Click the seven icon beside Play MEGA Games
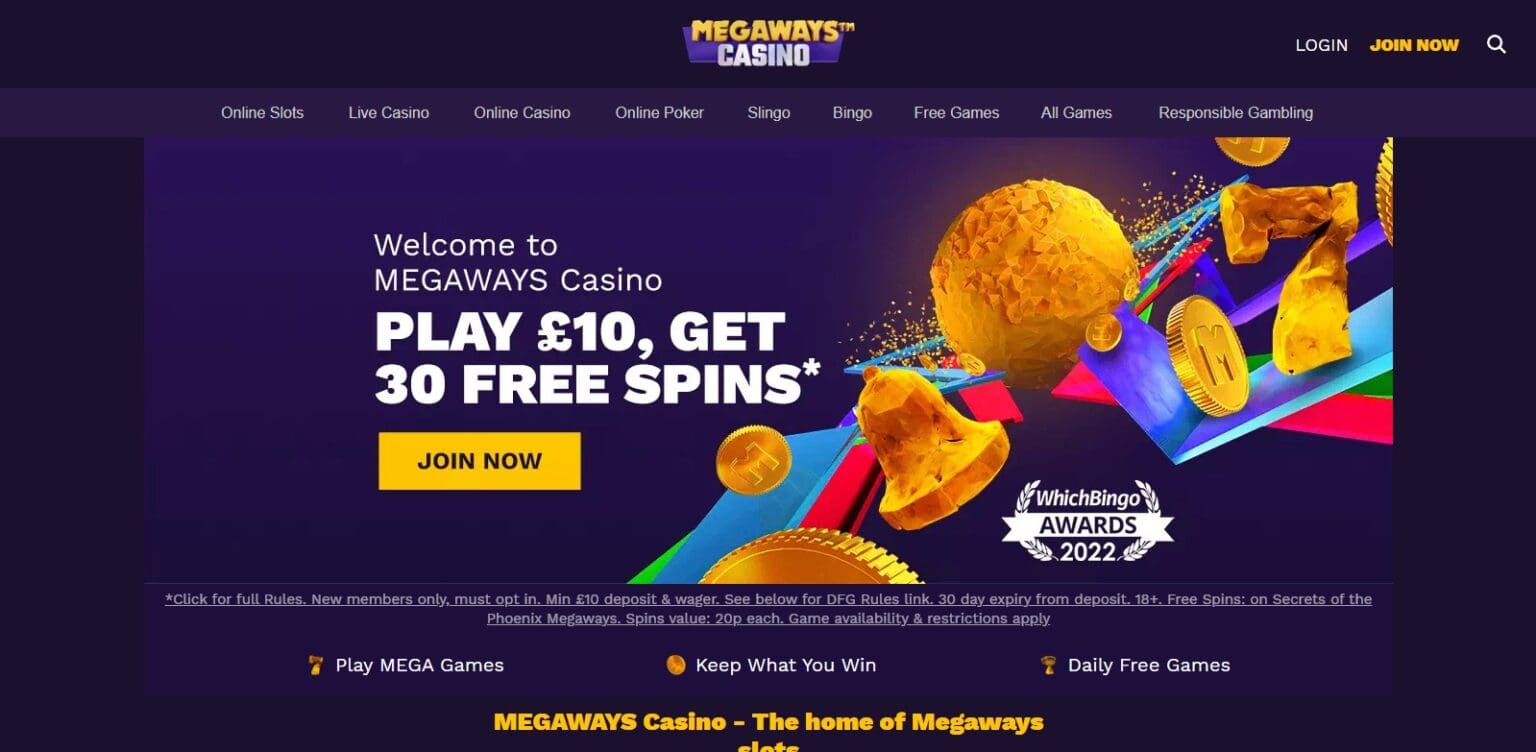This screenshot has height=752, width=1536. click(316, 665)
